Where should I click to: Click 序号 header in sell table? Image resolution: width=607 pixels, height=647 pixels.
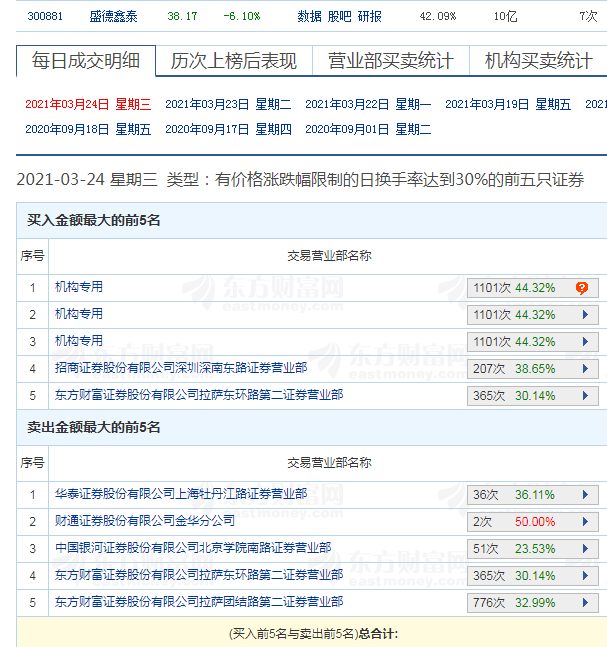pos(32,463)
